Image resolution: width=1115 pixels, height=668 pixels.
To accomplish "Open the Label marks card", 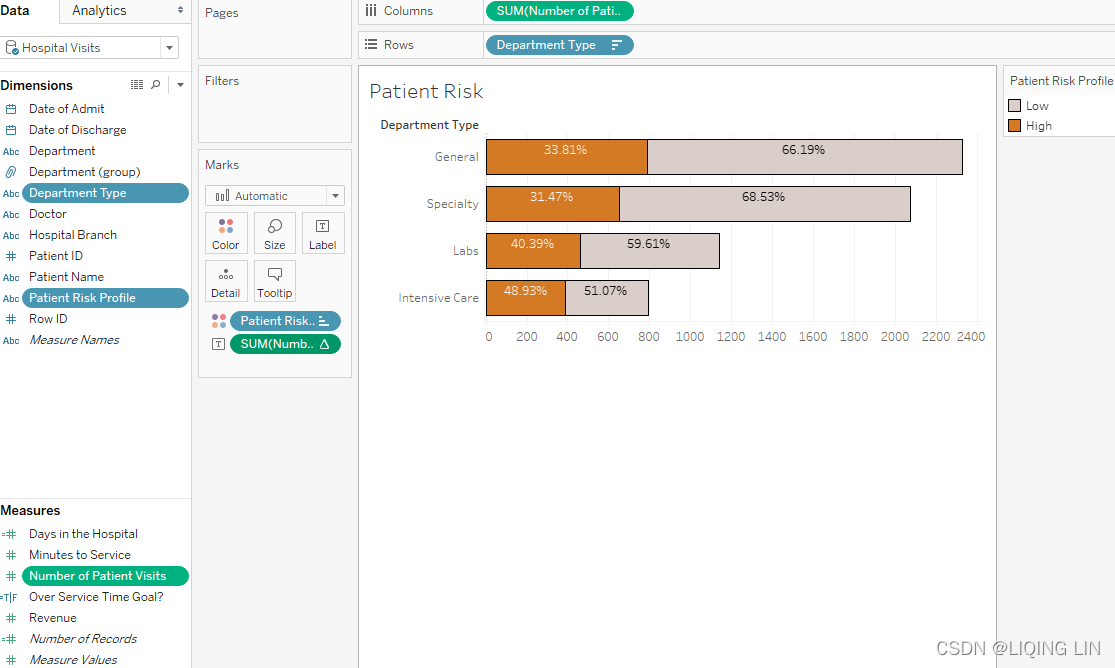I will pyautogui.click(x=323, y=233).
